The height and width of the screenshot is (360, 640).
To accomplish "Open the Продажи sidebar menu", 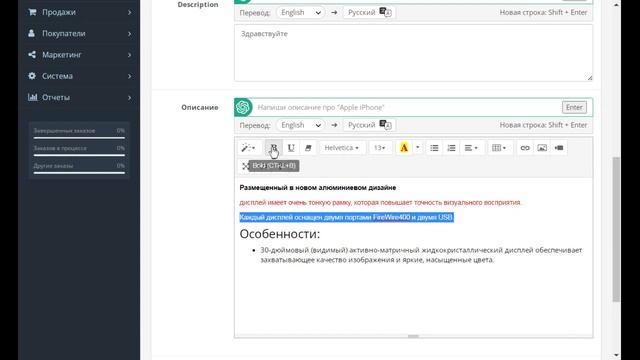I will [x=79, y=12].
